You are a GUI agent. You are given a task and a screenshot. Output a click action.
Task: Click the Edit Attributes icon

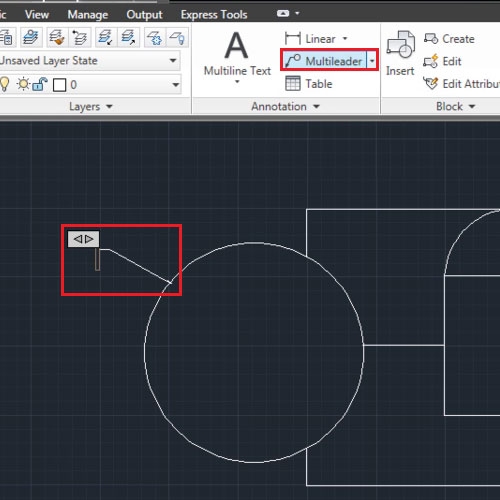click(431, 83)
